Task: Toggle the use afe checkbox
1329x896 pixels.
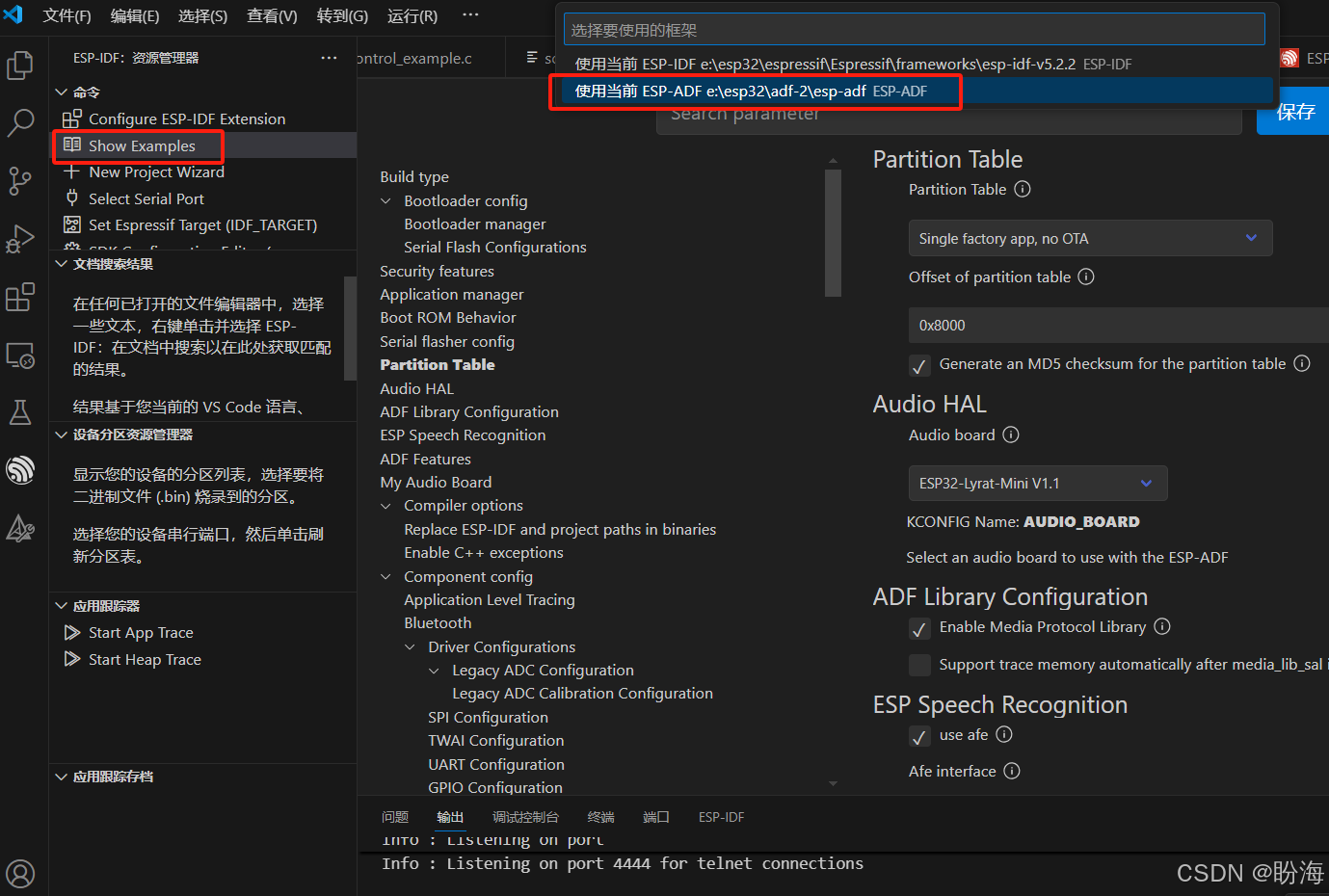Action: (919, 736)
